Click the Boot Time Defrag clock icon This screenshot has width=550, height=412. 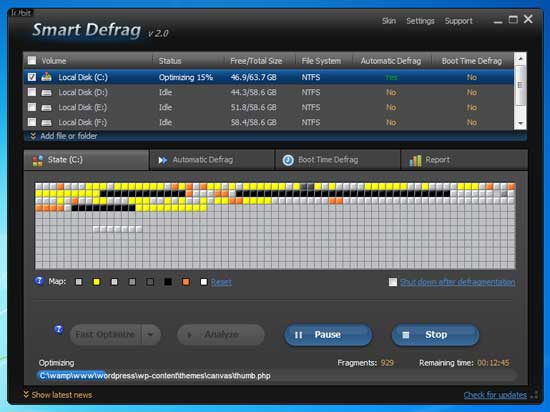tap(288, 160)
